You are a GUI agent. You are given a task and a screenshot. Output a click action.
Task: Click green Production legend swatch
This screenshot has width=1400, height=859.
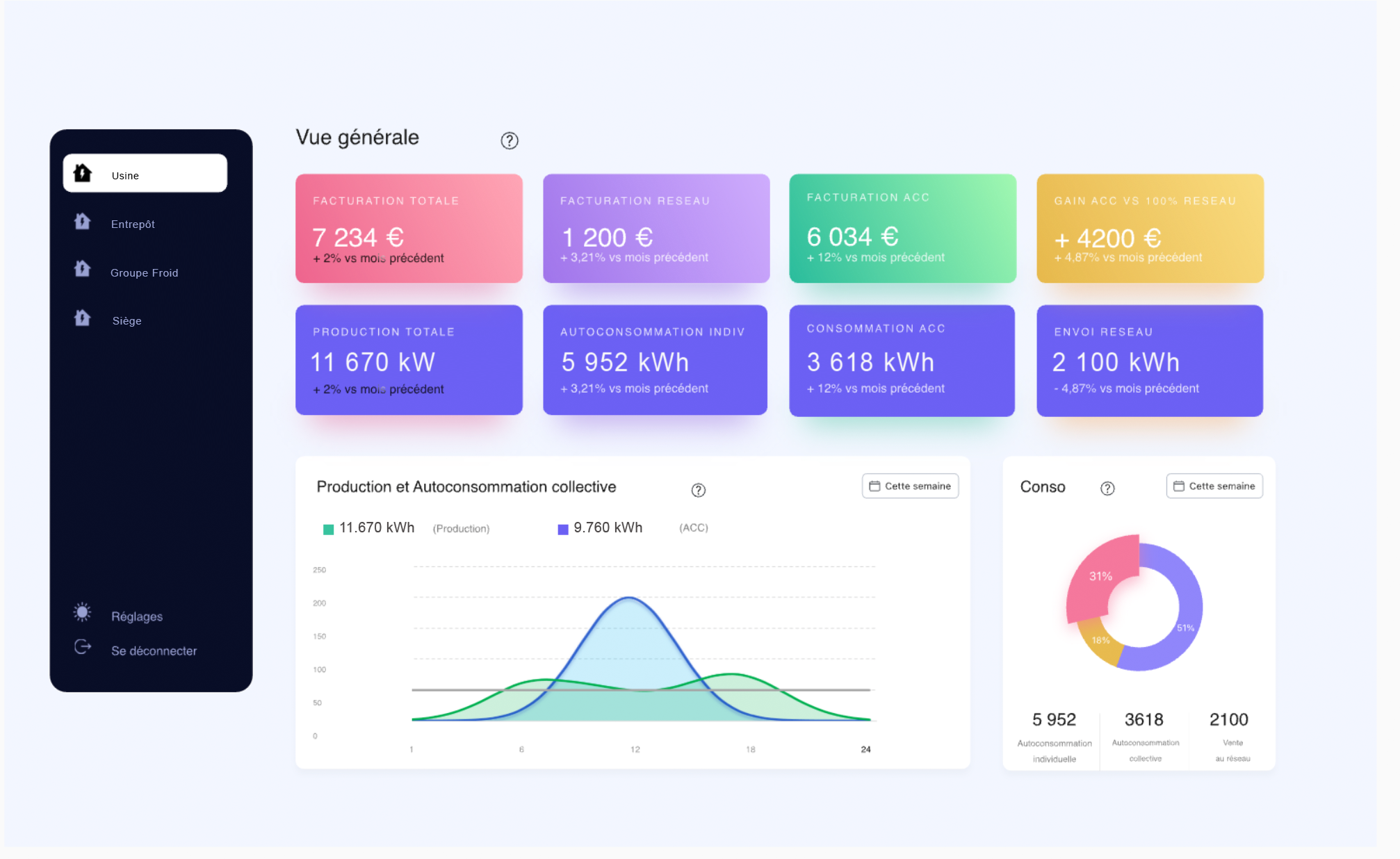tap(329, 530)
